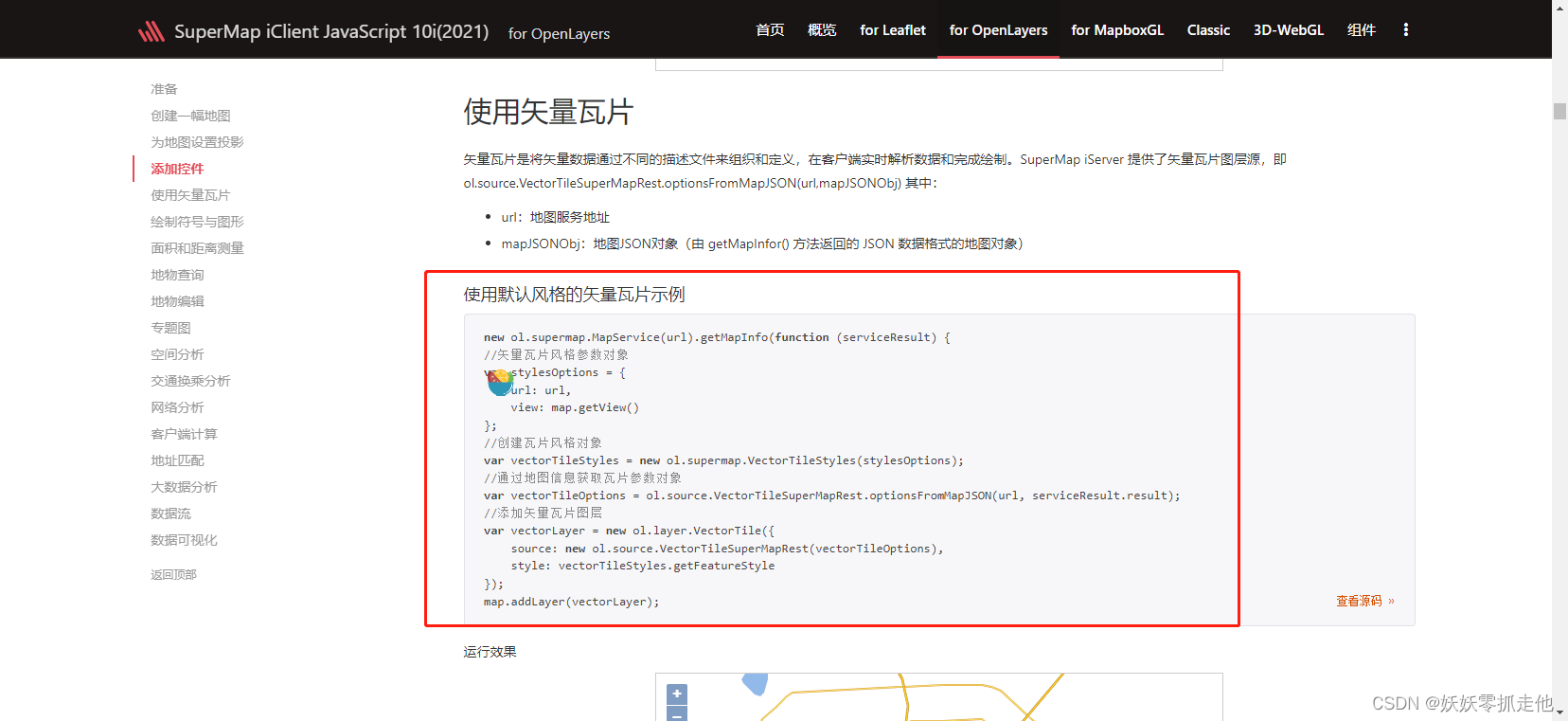
Task: Click the map preview thumbnail
Action: tap(938, 697)
